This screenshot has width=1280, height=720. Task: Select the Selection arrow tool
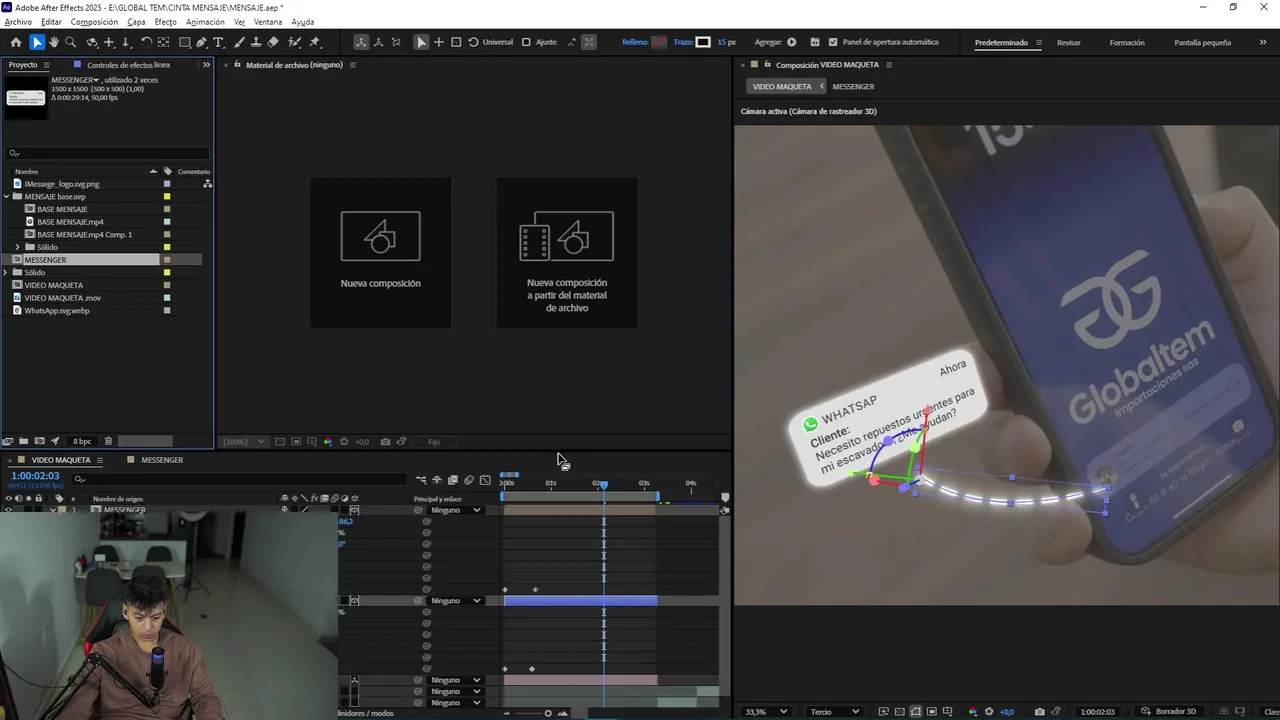point(37,42)
